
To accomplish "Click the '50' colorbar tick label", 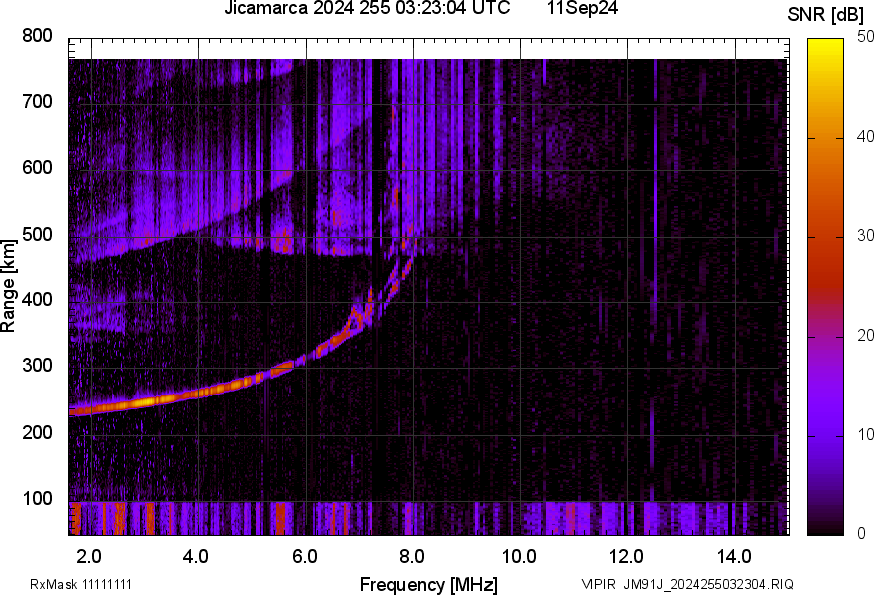I will tap(866, 37).
